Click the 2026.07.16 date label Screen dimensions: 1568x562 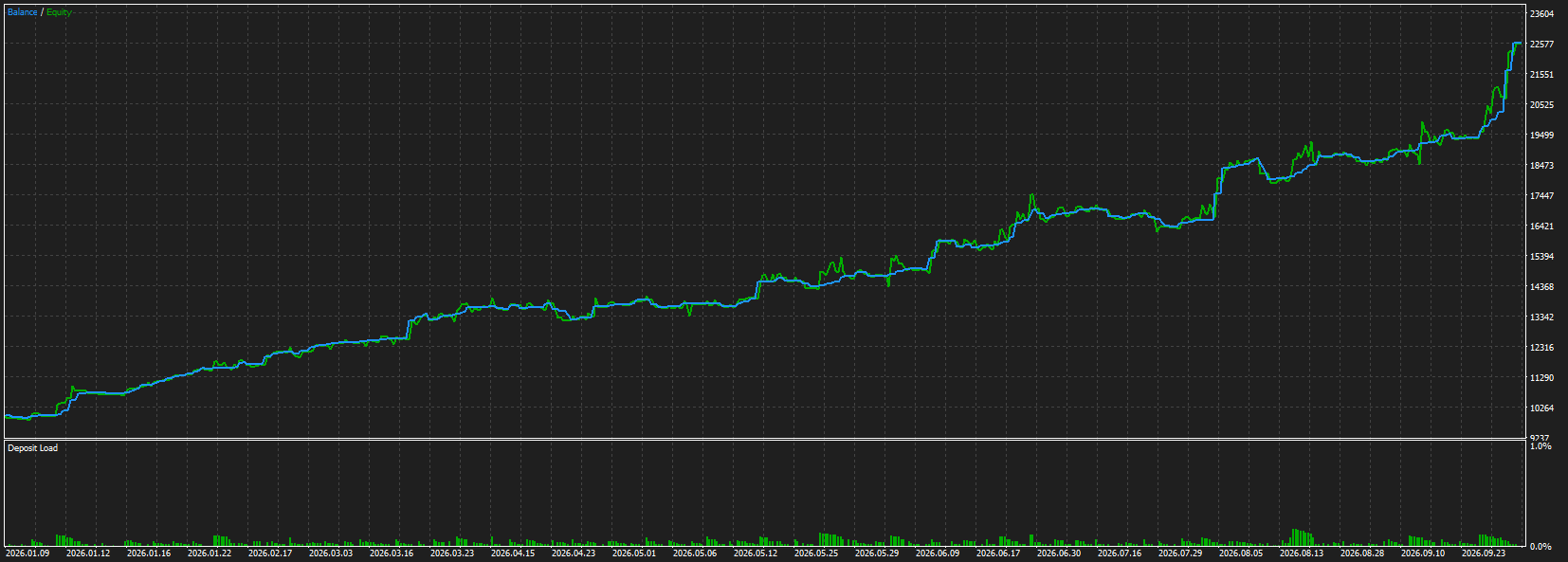coord(1120,553)
